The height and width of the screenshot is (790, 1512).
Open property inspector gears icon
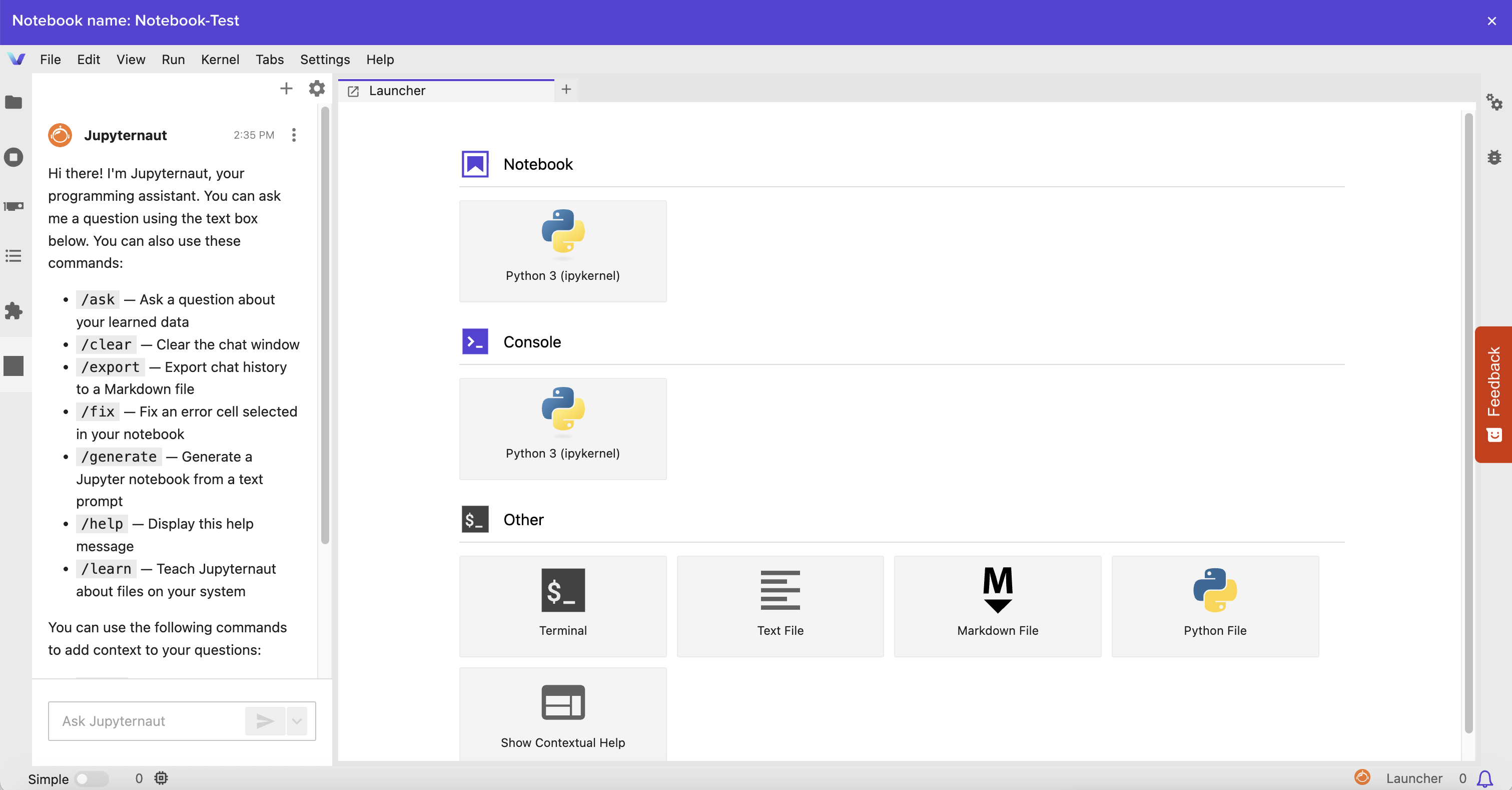pyautogui.click(x=1494, y=102)
